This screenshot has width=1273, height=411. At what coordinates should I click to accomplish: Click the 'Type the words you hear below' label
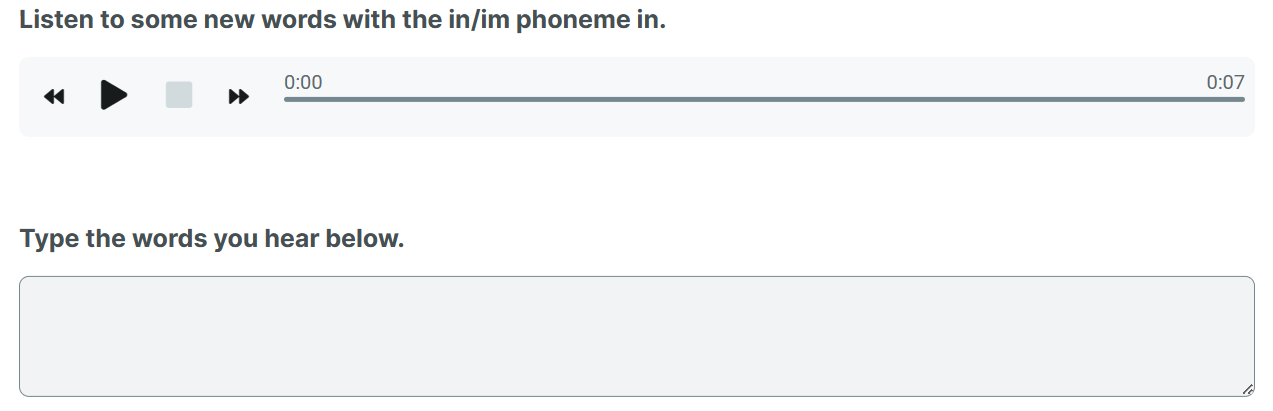tap(212, 240)
